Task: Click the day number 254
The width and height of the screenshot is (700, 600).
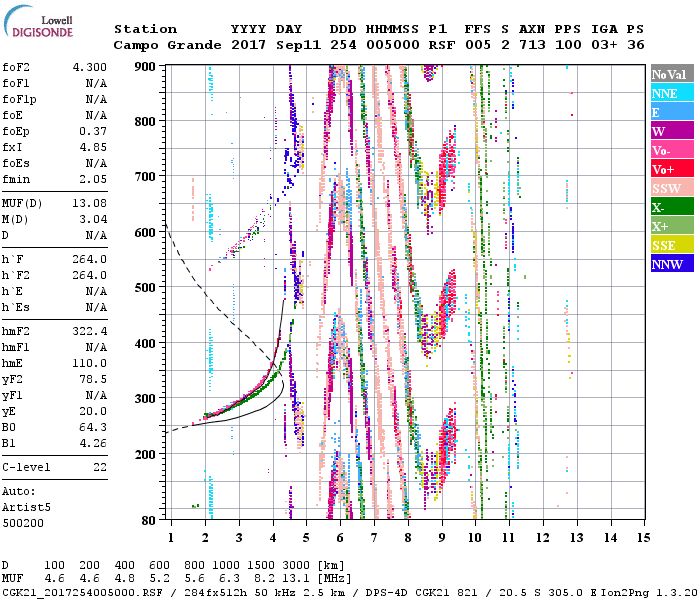Action: (343, 45)
